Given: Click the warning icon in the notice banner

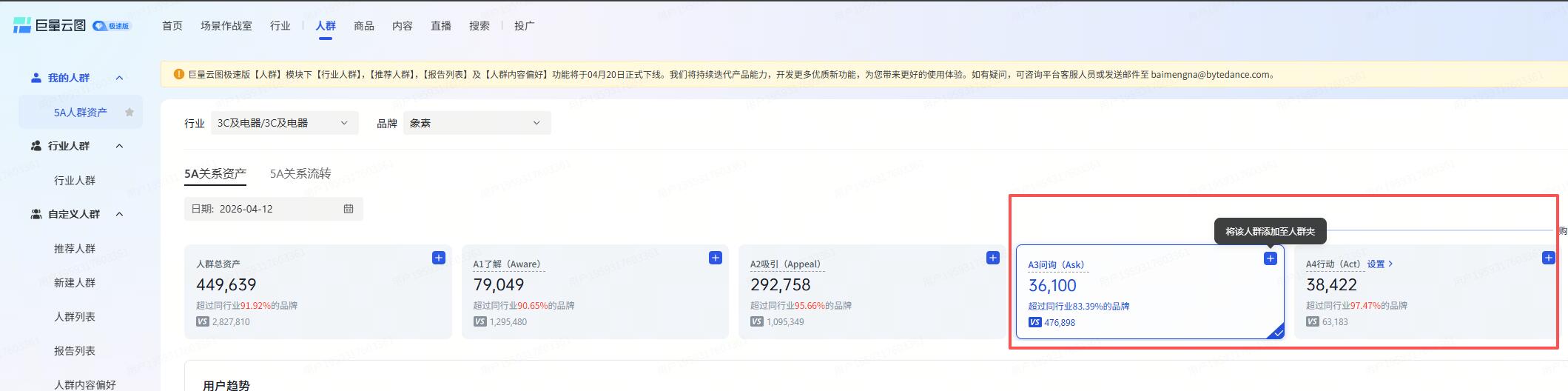Looking at the screenshot, I should (x=179, y=74).
